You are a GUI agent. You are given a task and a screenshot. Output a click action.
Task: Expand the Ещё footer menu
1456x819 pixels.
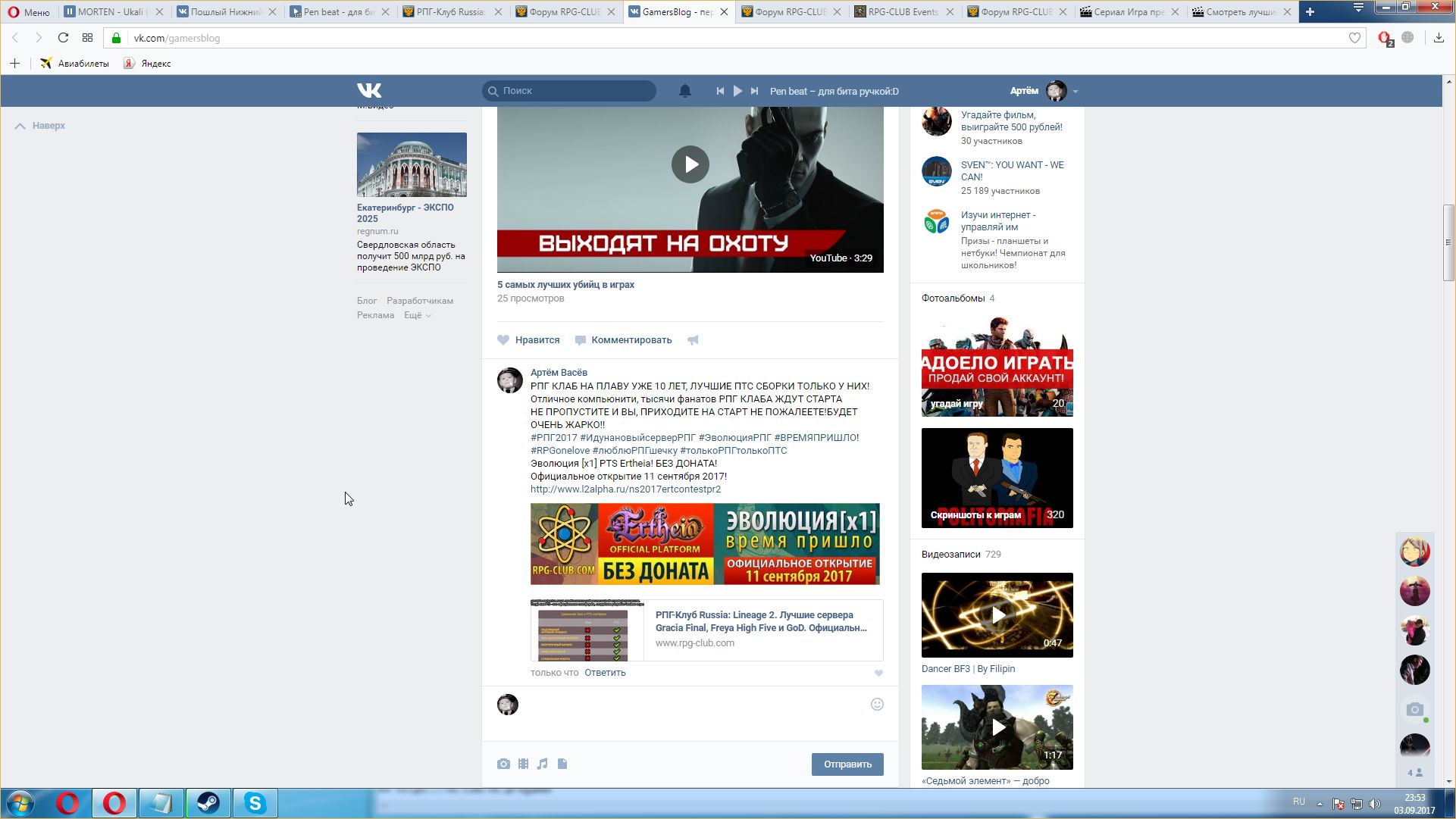point(417,315)
